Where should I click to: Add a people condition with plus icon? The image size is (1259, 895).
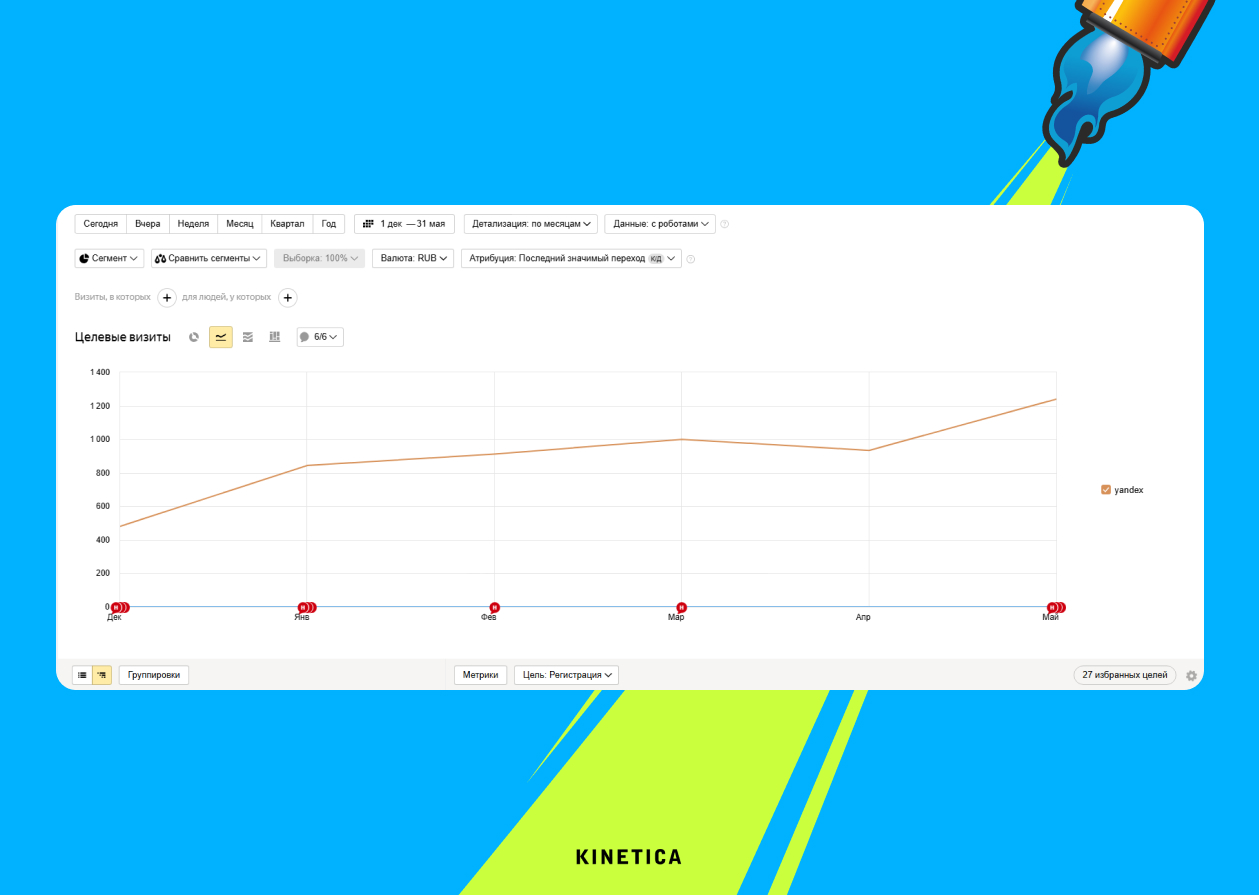click(287, 297)
